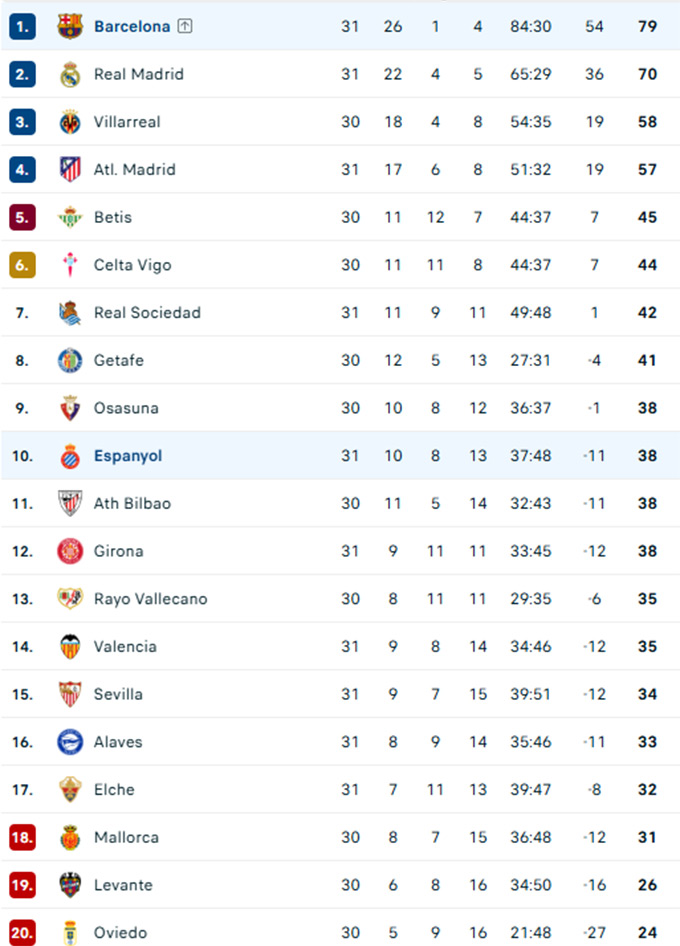Image resolution: width=680 pixels, height=946 pixels.
Task: Click the Valencia bat crest icon
Action: click(x=70, y=646)
